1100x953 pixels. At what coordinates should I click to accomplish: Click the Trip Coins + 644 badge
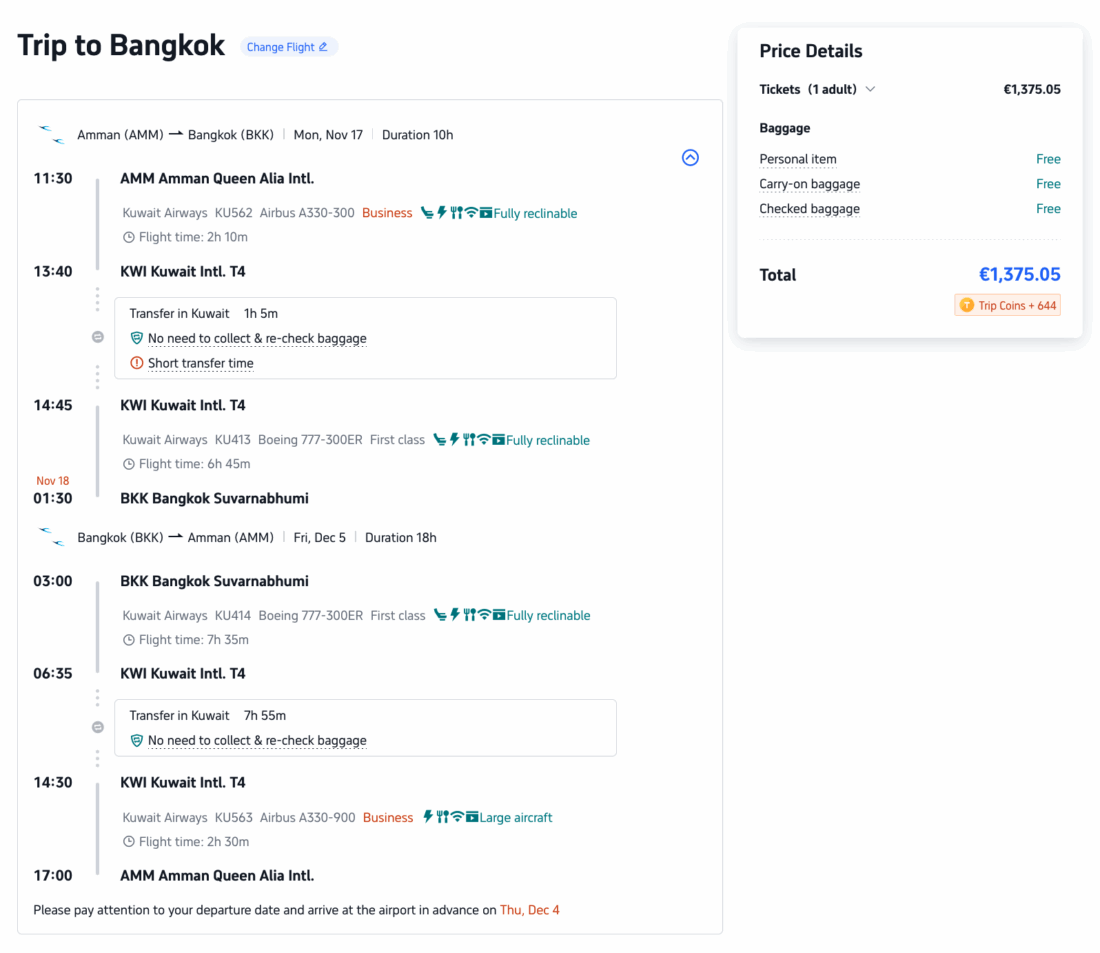tap(1007, 305)
